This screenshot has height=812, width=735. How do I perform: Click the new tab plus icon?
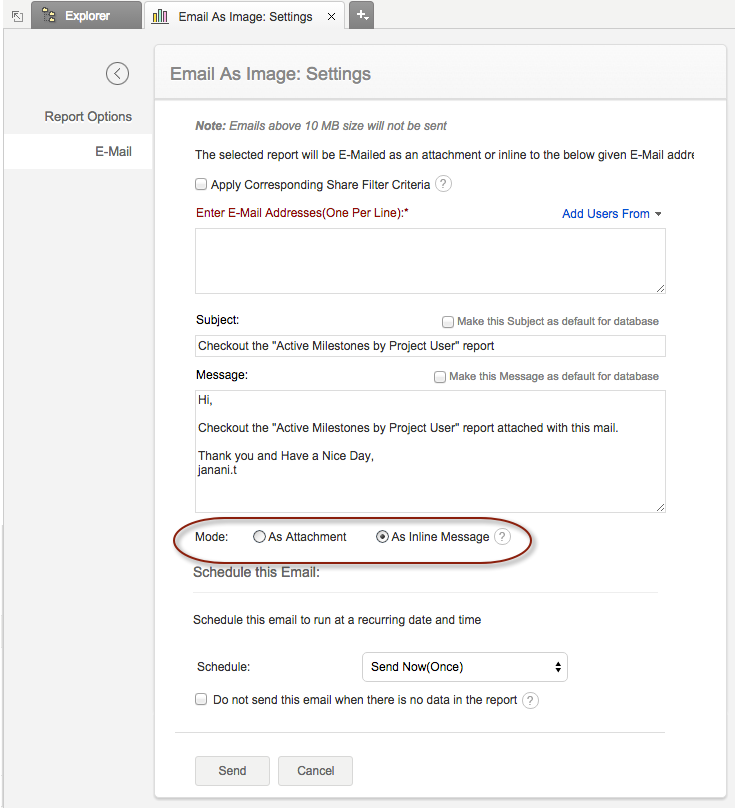tap(361, 15)
